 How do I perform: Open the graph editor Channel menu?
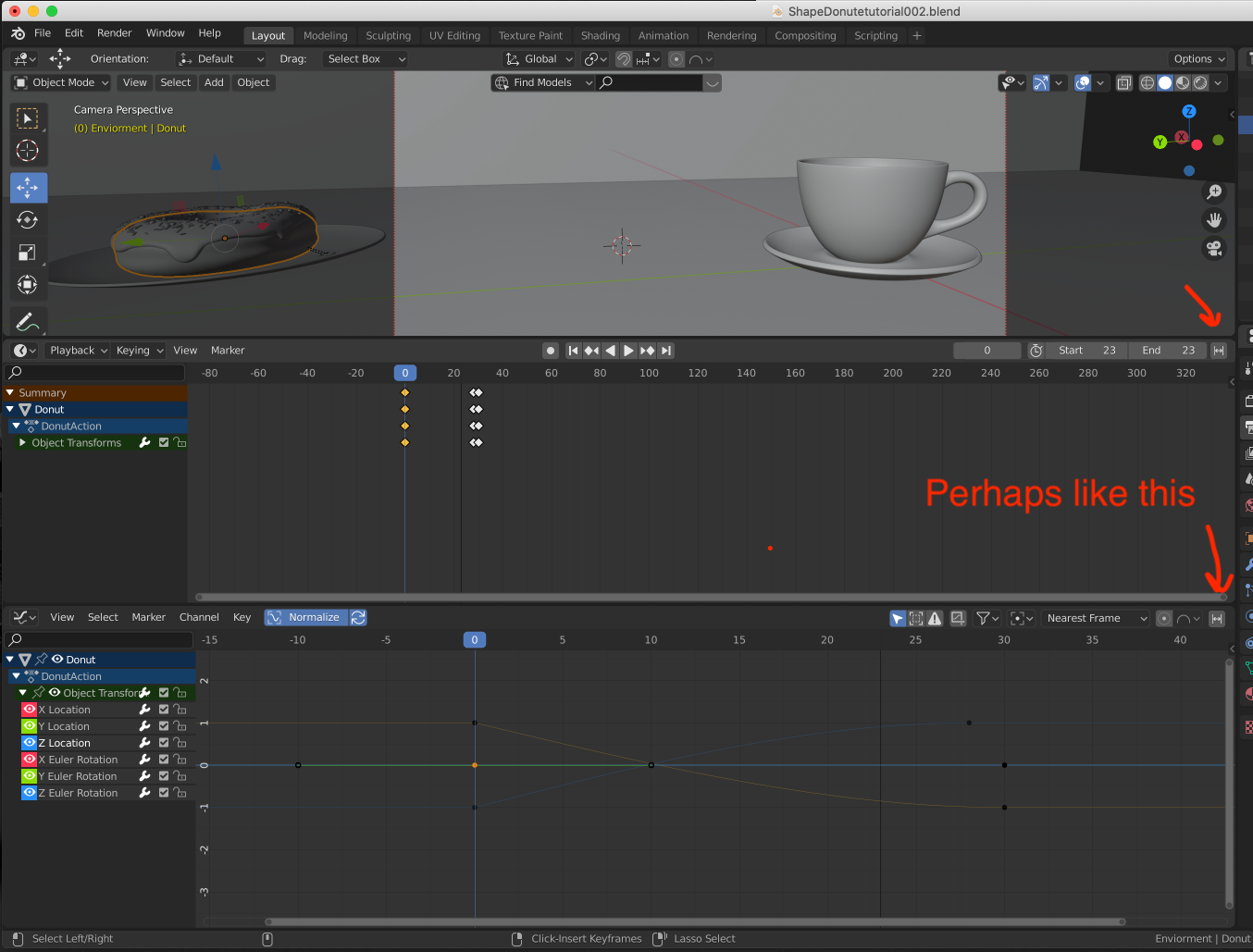(199, 617)
